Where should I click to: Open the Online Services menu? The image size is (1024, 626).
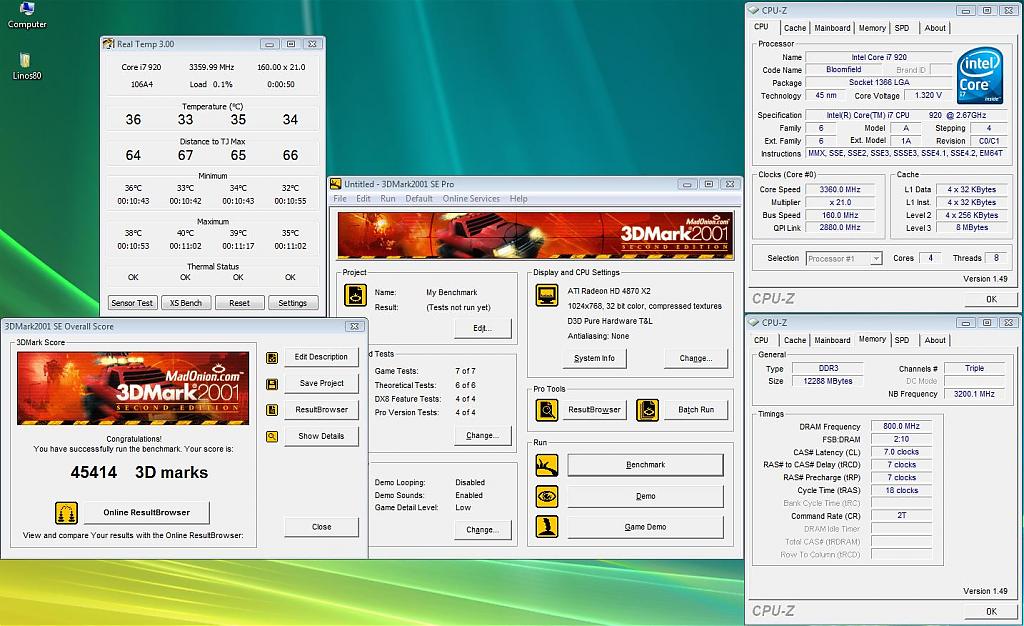click(471, 198)
